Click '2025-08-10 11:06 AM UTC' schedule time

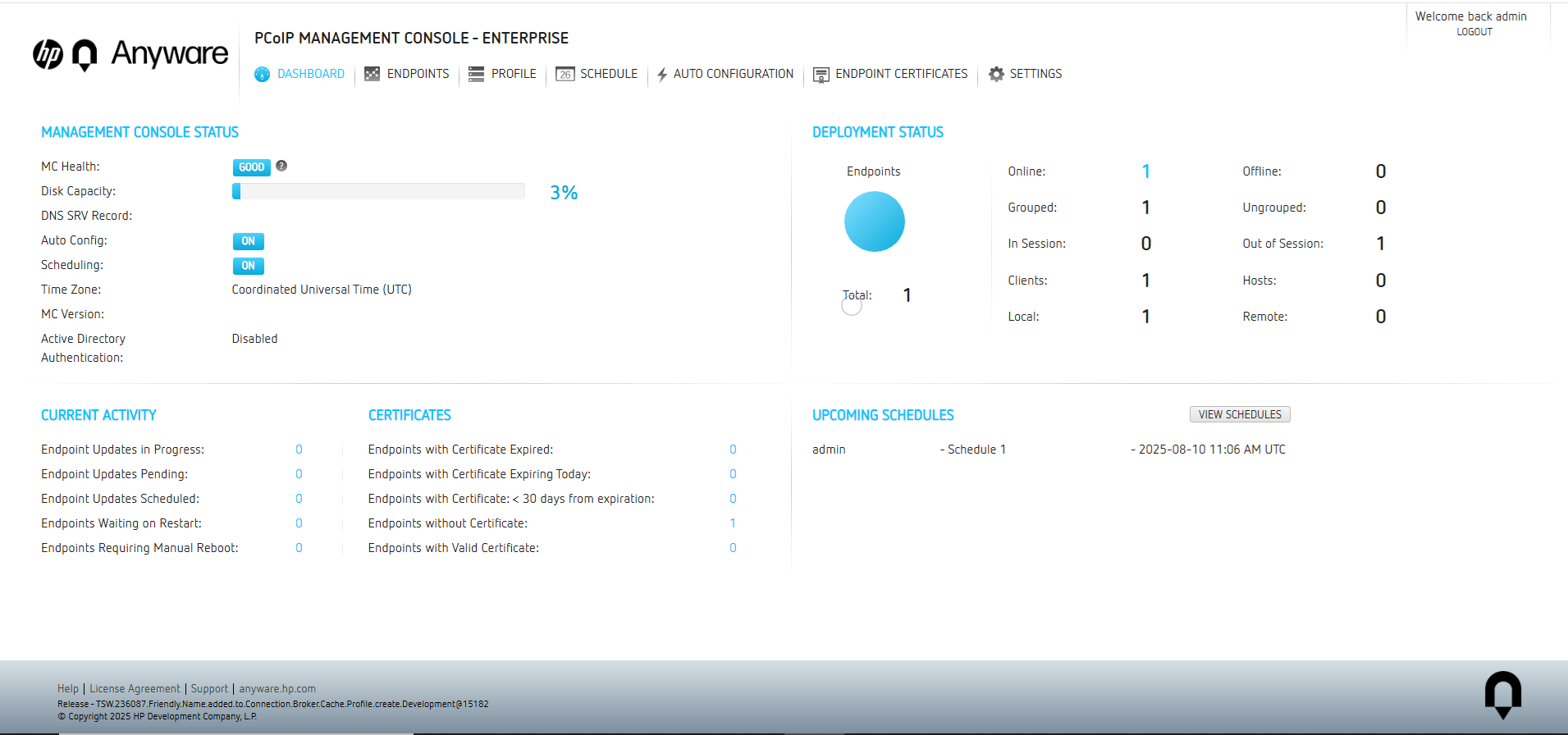(x=1212, y=450)
